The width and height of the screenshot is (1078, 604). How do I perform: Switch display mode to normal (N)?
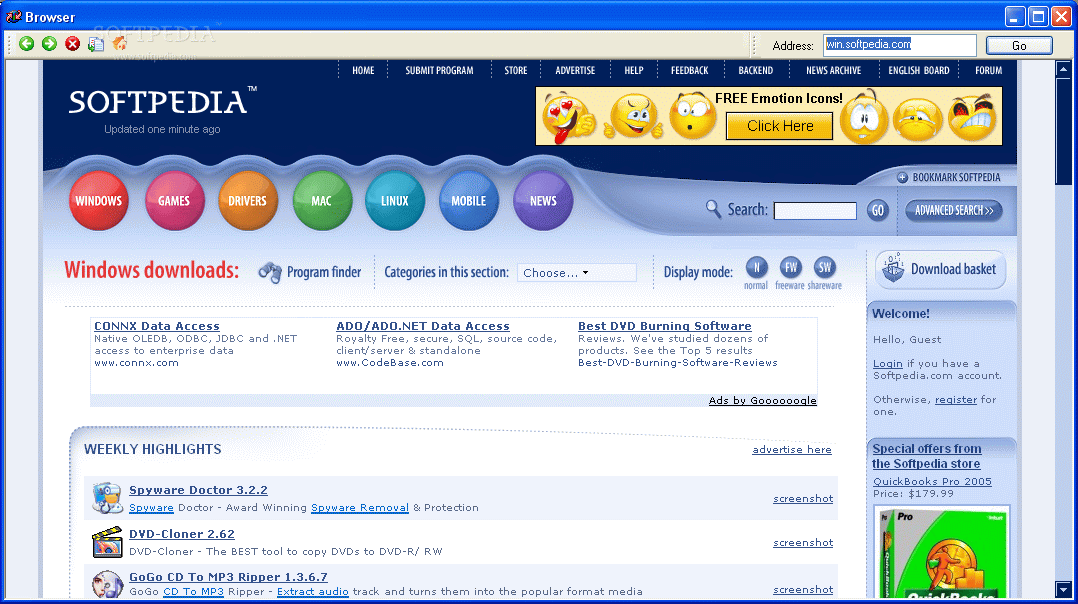point(756,268)
